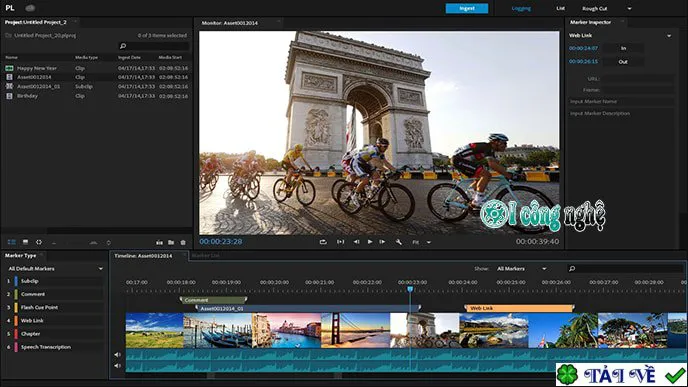Image resolution: width=688 pixels, height=387 pixels.
Task: Click the zoom-out icon next to the Project panel thumbnail slider
Action: coord(54,243)
